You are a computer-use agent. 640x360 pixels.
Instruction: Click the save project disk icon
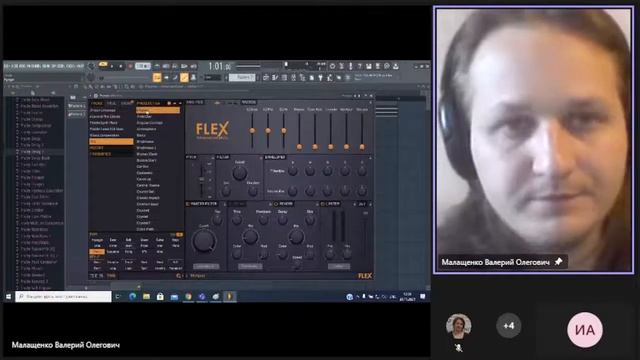pos(368,66)
